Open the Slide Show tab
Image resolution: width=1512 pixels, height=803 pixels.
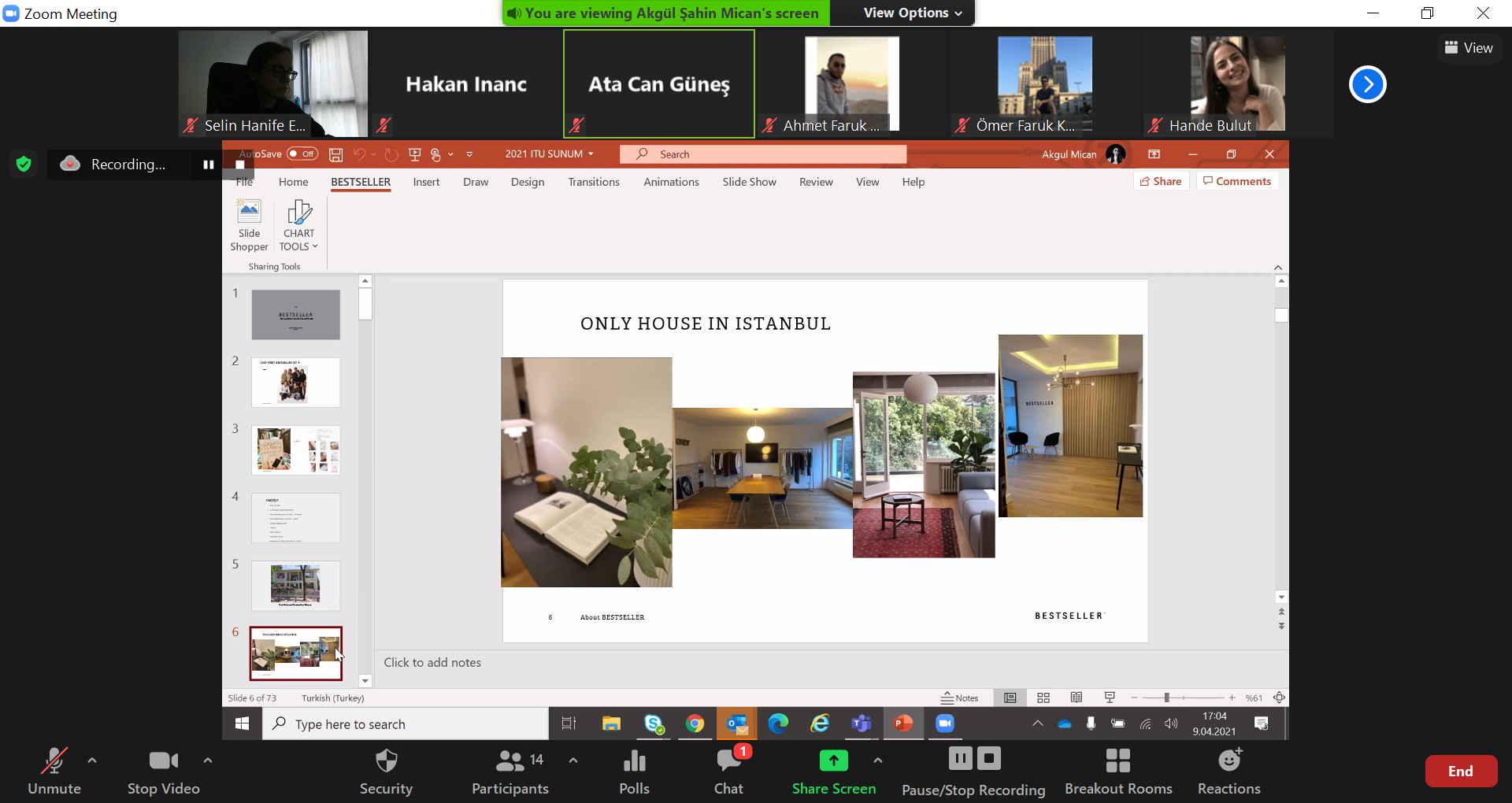(750, 182)
